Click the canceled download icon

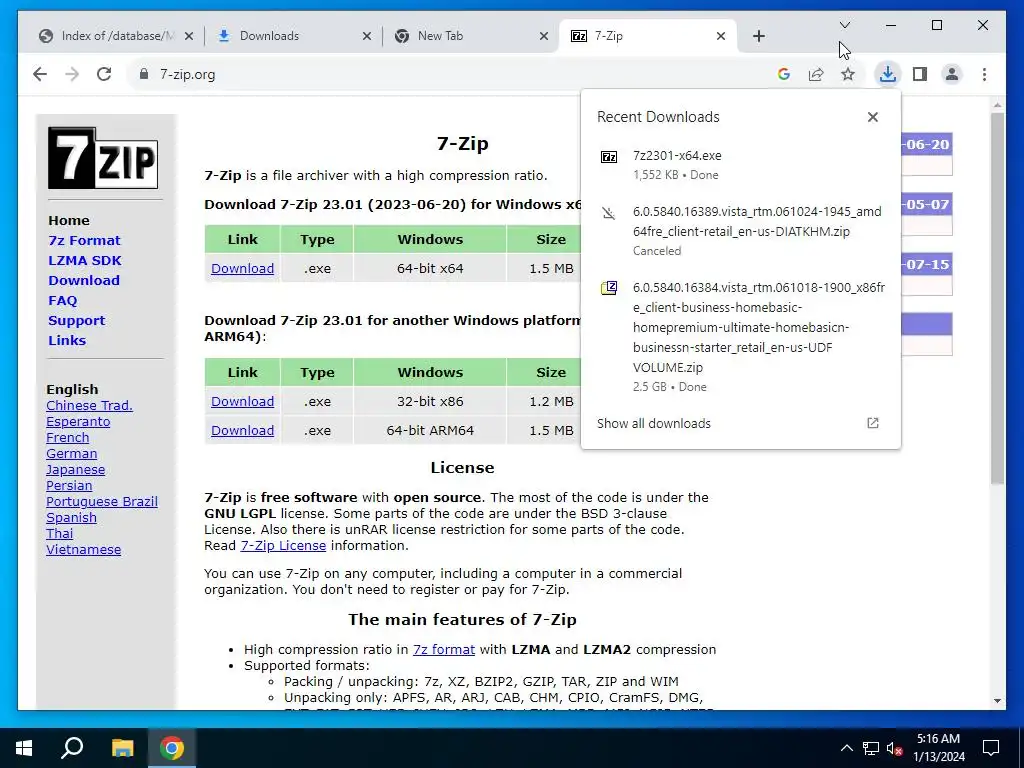point(609,213)
